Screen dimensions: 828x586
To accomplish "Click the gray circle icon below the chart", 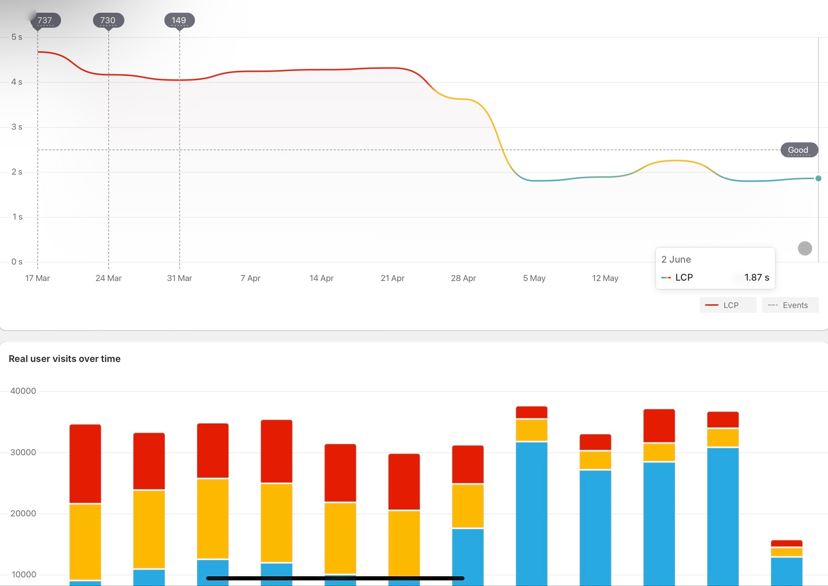I will (804, 247).
